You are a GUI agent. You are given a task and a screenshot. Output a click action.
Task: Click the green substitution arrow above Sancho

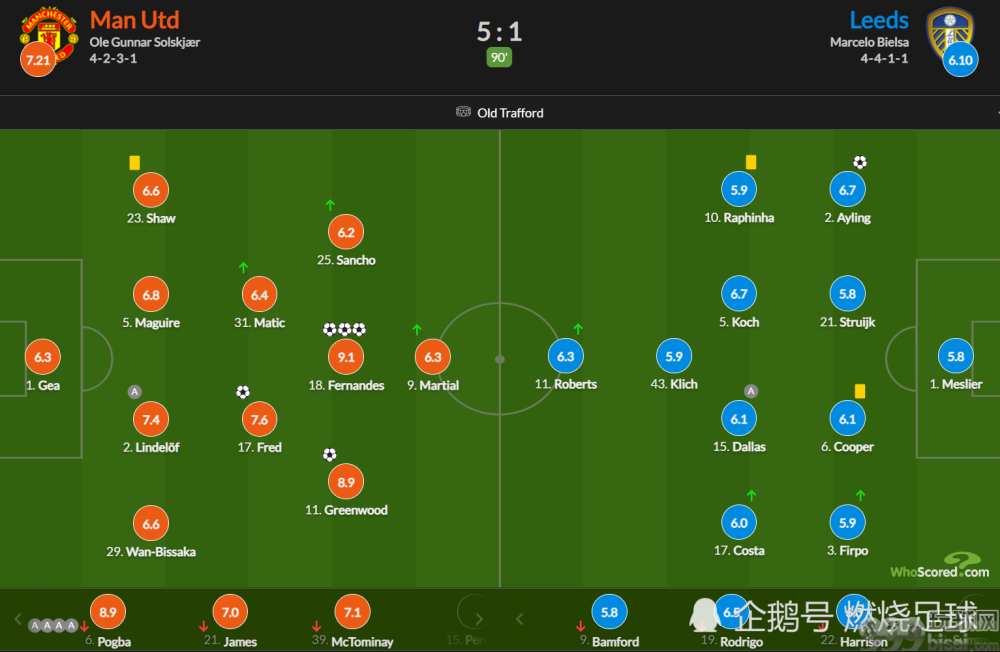click(x=330, y=205)
